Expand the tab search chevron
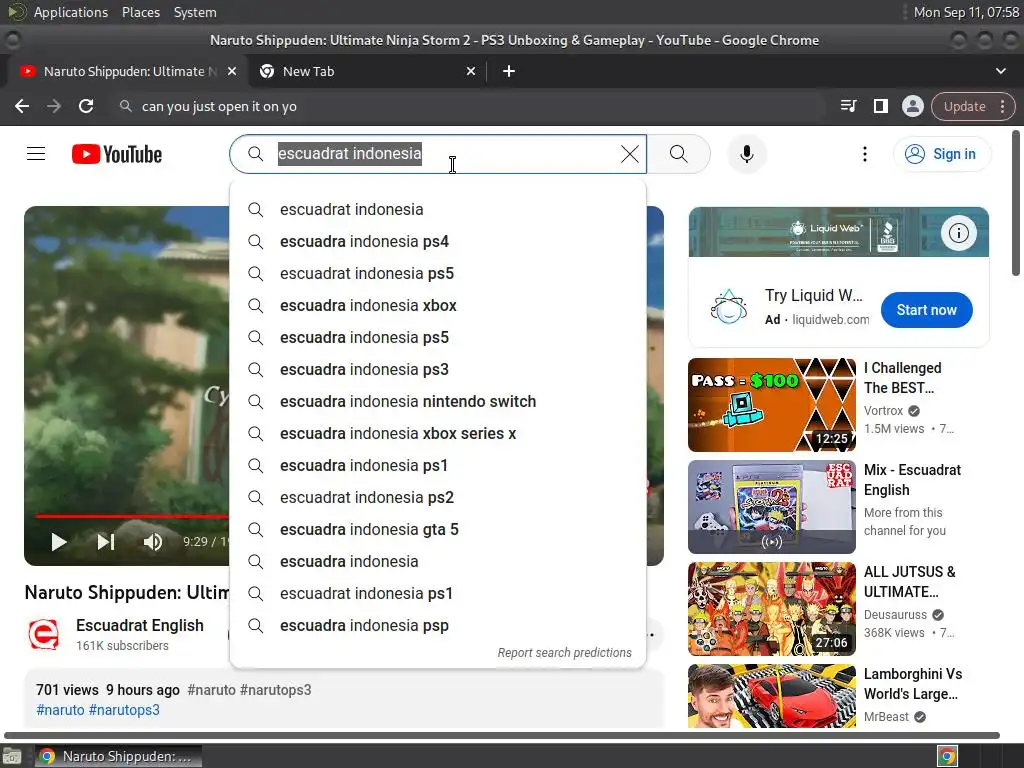 [x=1000, y=71]
